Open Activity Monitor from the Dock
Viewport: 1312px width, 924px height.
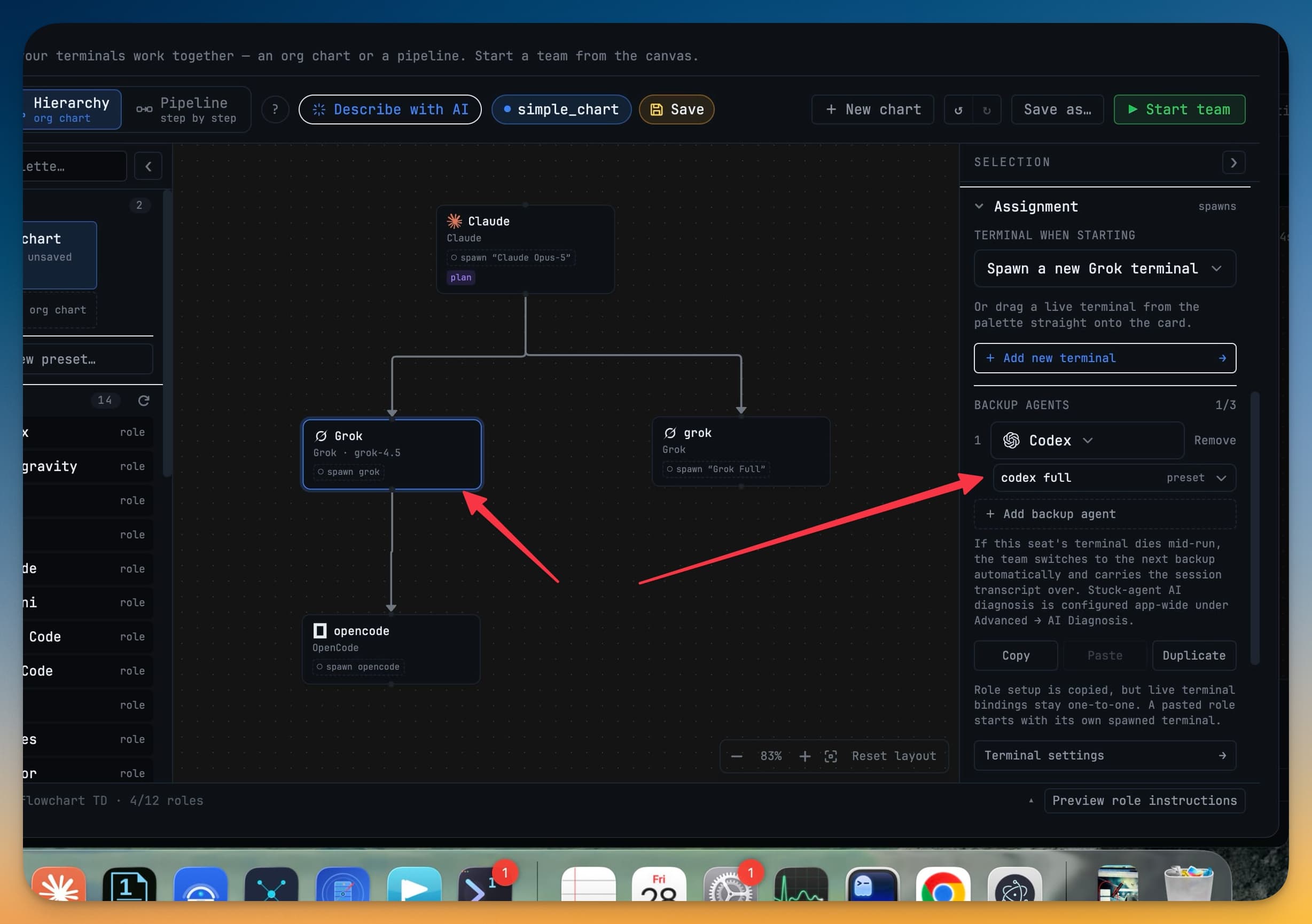click(801, 886)
